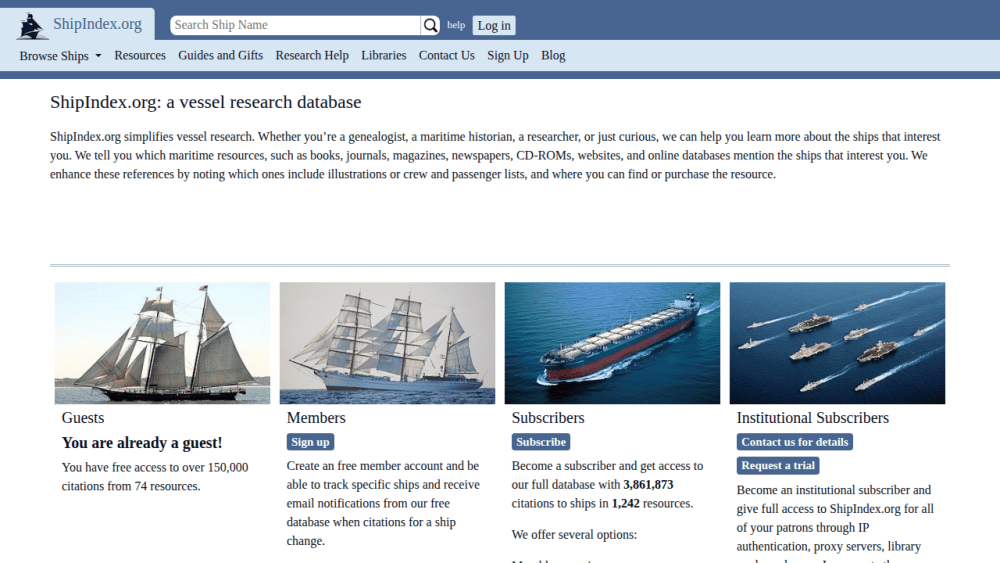Click 'You are already a guest!' text
1000x563 pixels.
click(142, 442)
